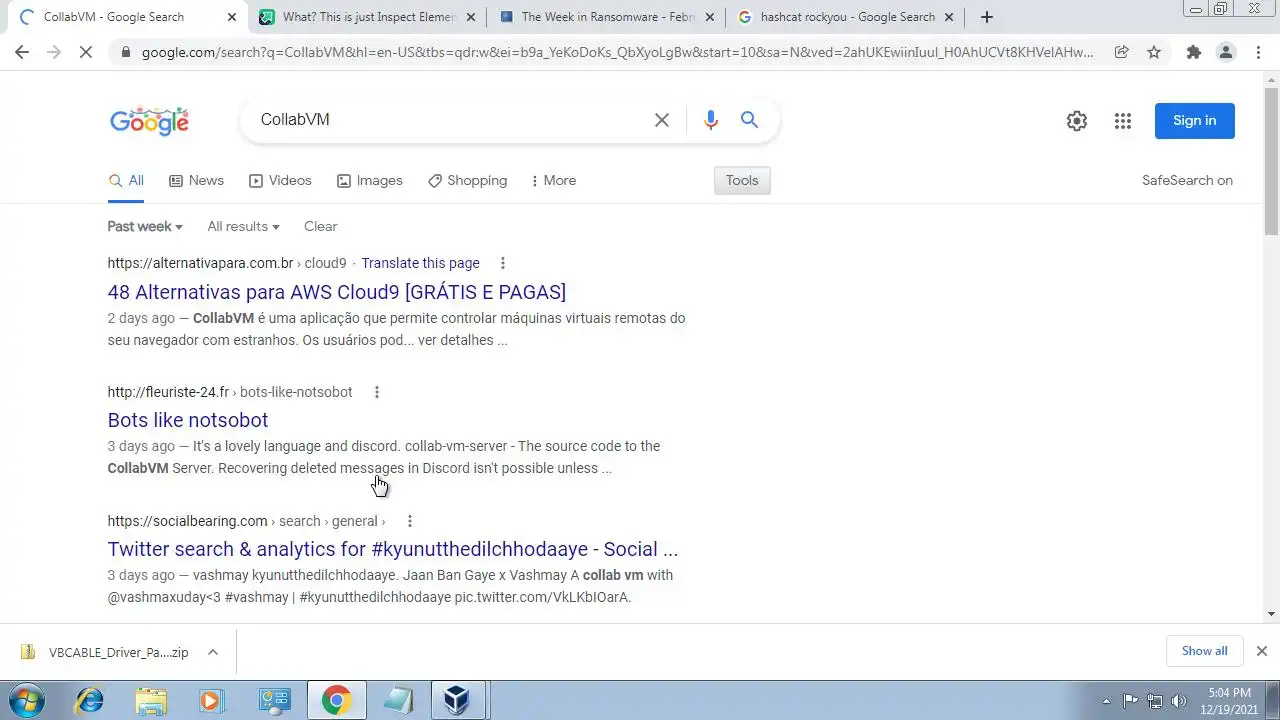Open the Windows Start menu
The width and height of the screenshot is (1280, 720).
(x=27, y=700)
